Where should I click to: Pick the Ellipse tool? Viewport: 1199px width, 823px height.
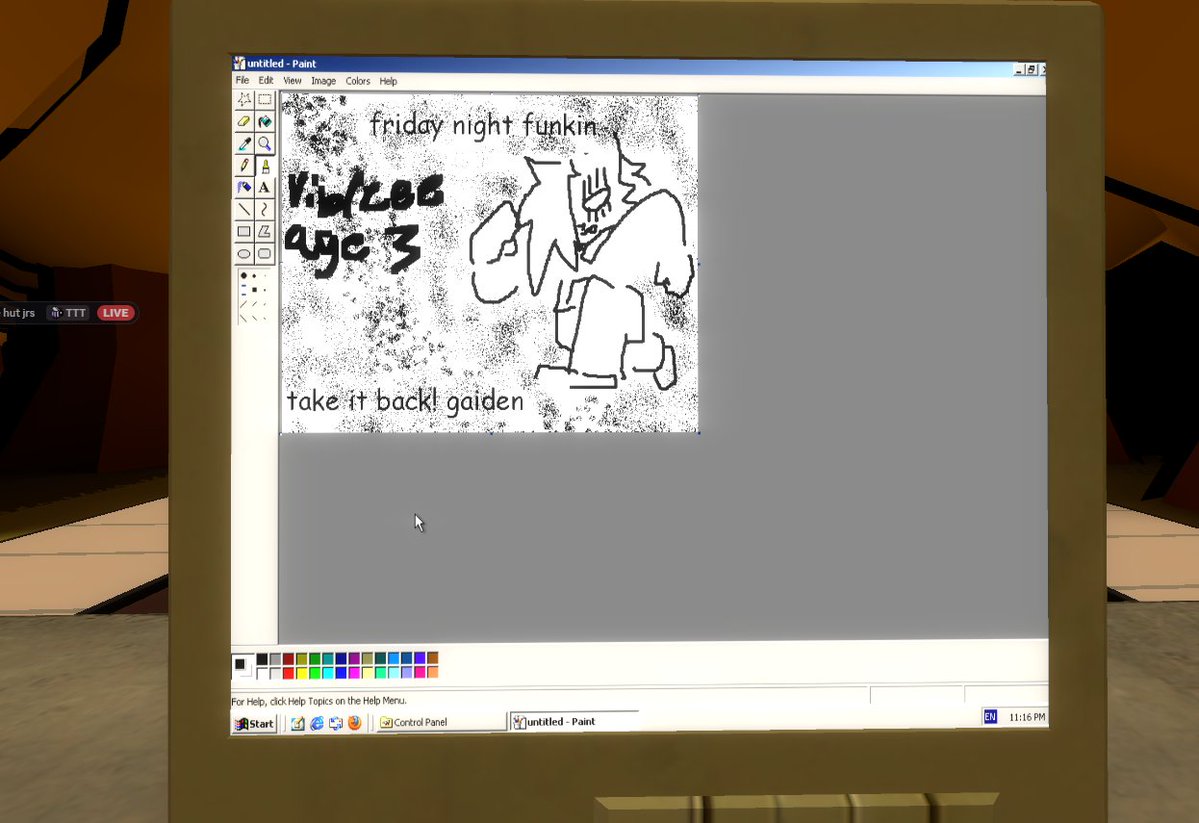coord(244,253)
